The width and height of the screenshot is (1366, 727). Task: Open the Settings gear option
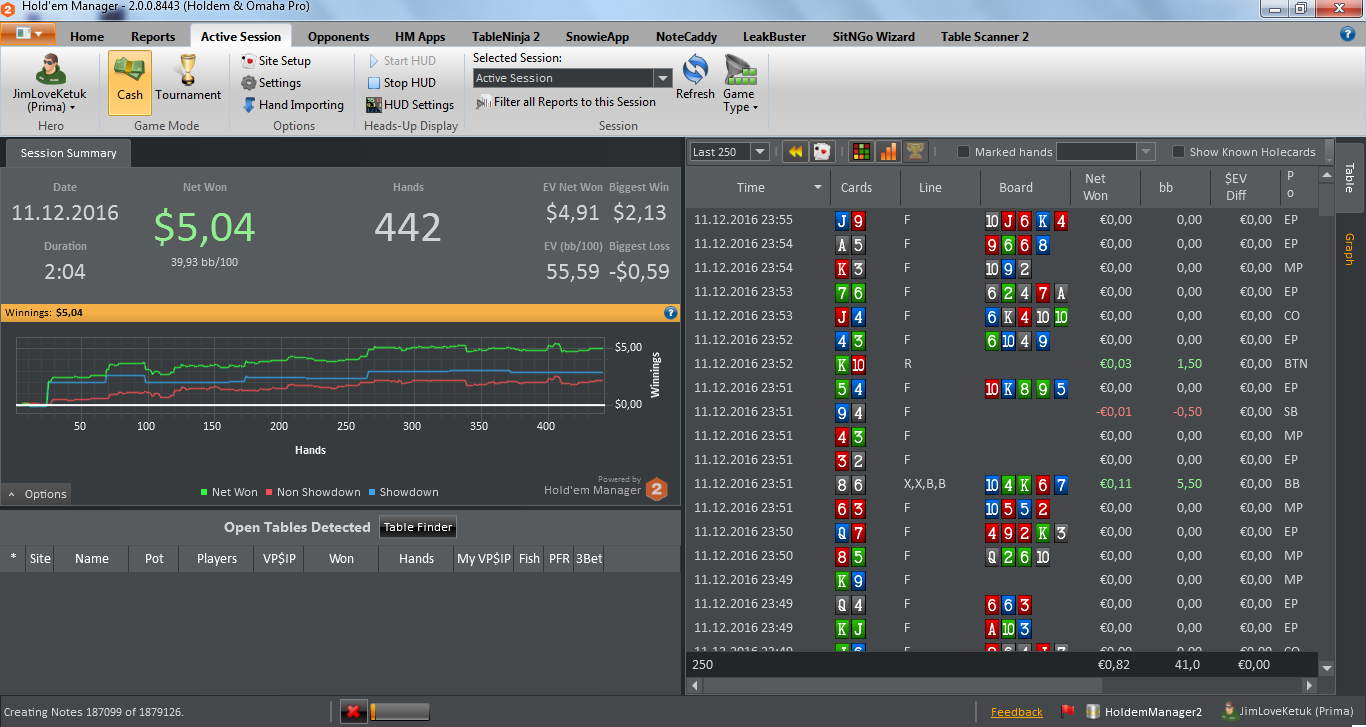pos(272,83)
